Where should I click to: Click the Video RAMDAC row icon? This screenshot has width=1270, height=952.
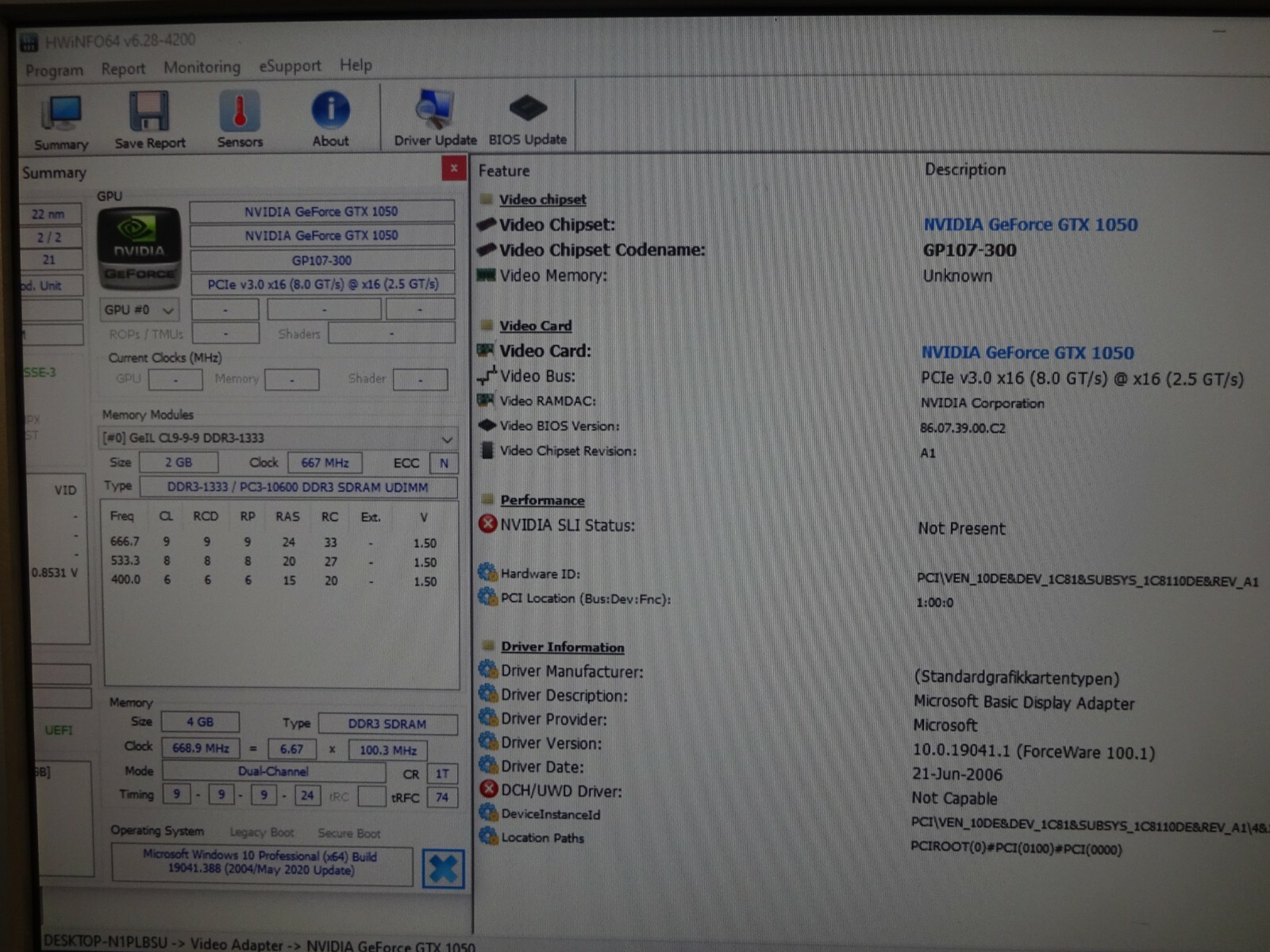coord(486,401)
